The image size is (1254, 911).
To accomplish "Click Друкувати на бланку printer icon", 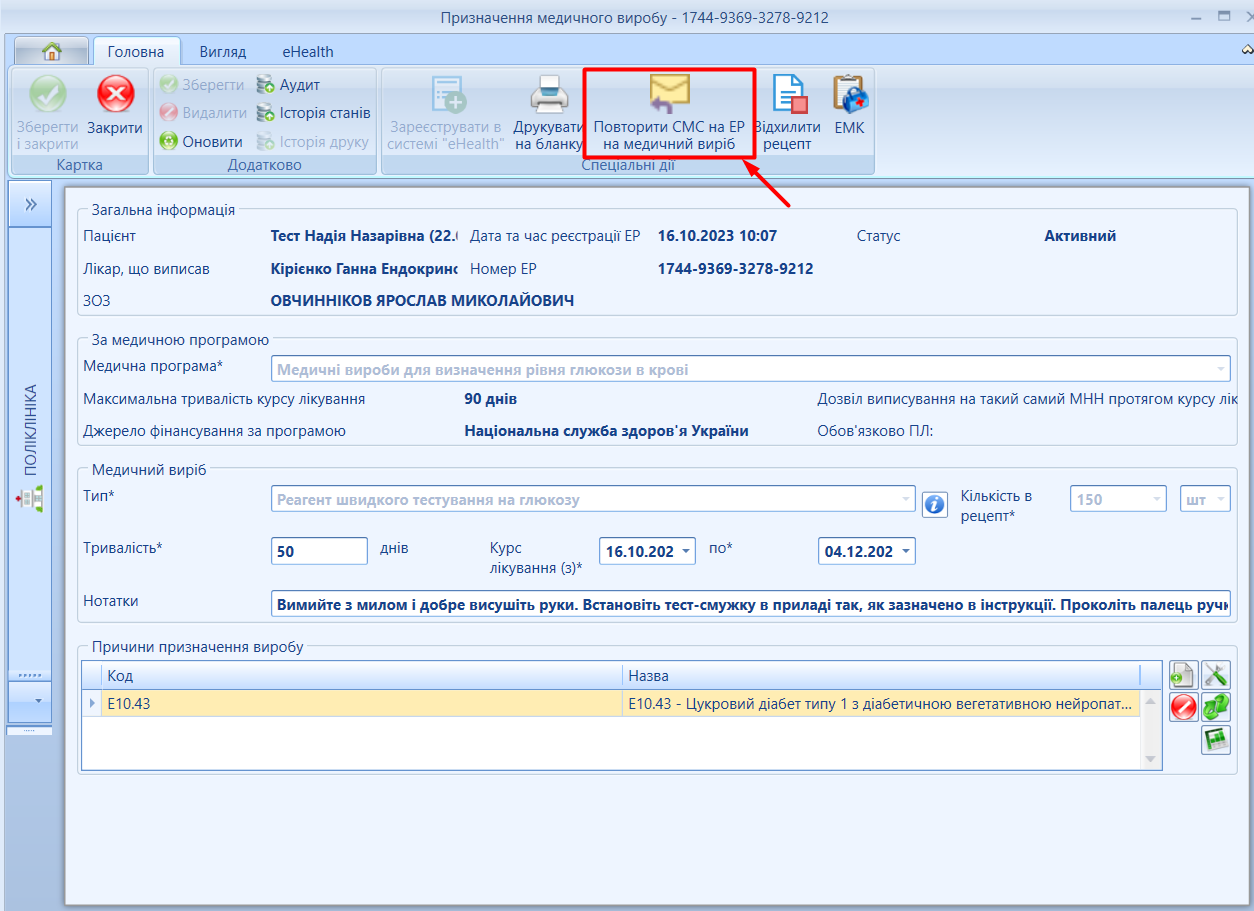I will click(x=548, y=112).
